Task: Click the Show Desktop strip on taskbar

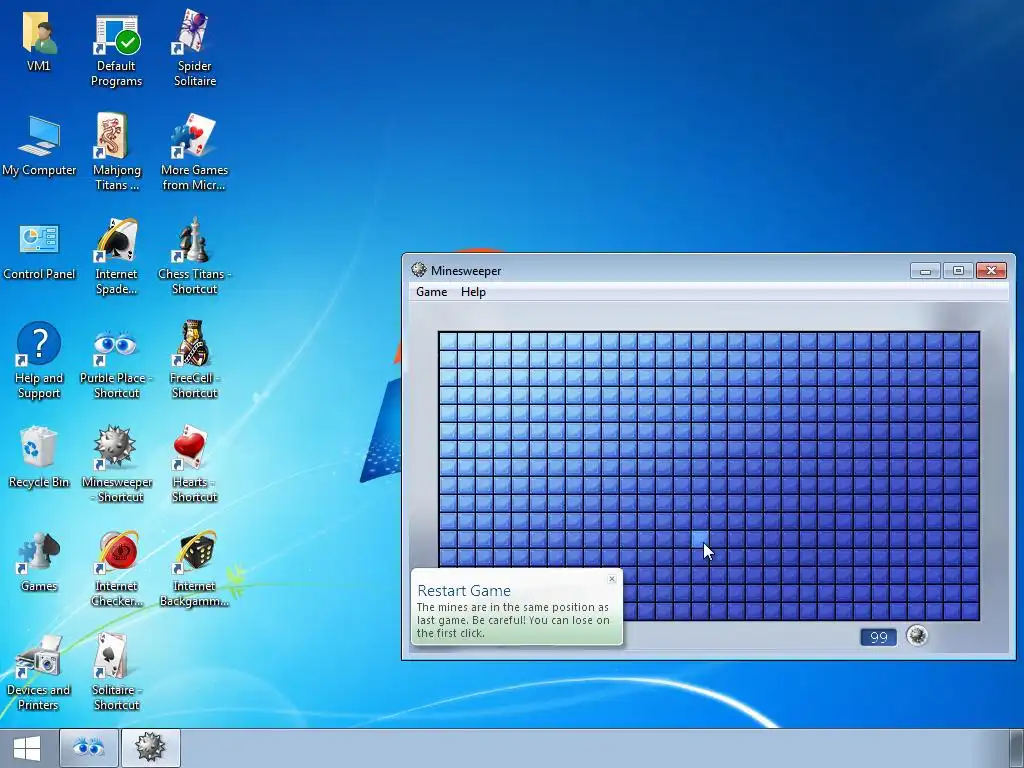Action: (1017, 748)
